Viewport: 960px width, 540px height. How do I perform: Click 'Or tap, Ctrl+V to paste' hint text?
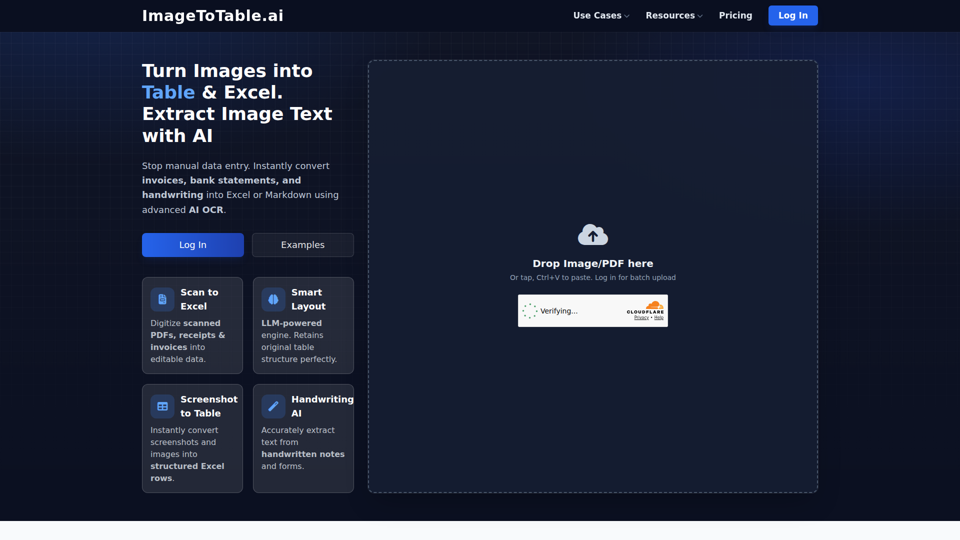coord(593,277)
